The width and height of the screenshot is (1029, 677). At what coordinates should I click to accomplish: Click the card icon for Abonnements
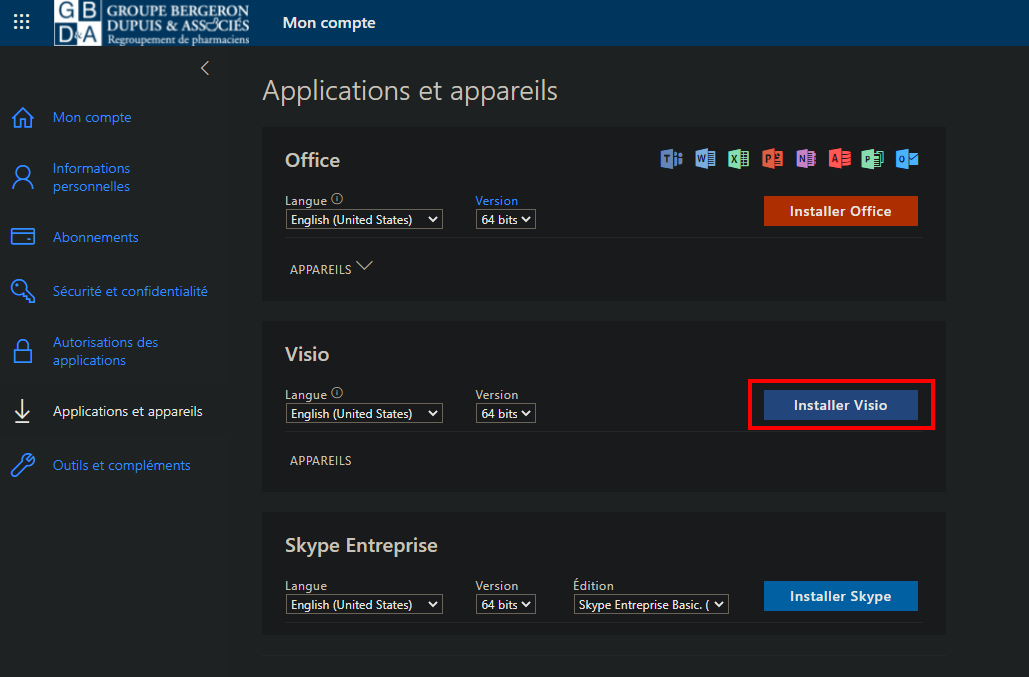tap(23, 237)
